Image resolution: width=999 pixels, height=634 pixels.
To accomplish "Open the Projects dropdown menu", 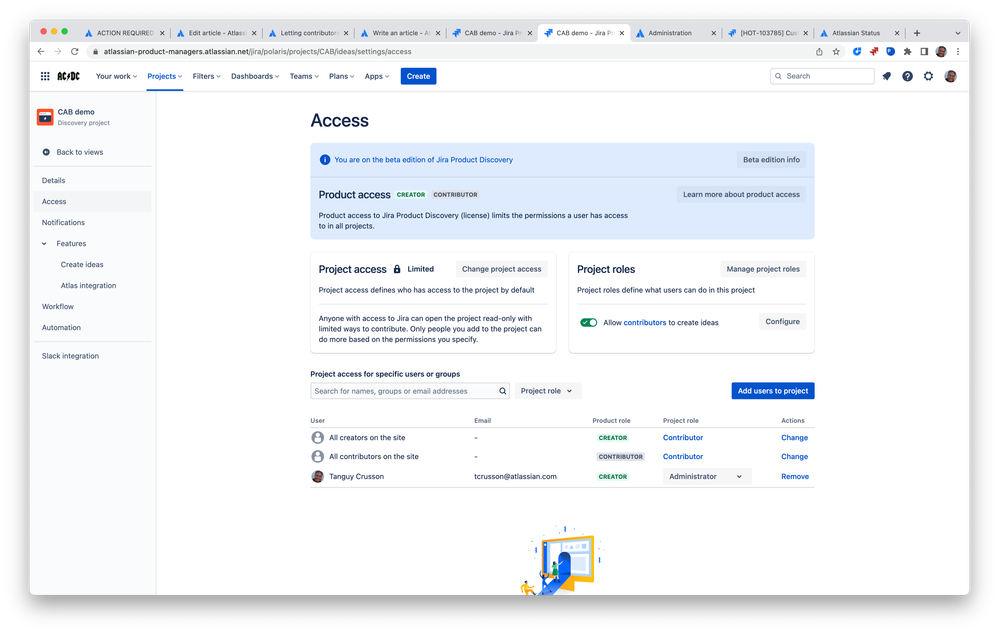I will [165, 76].
